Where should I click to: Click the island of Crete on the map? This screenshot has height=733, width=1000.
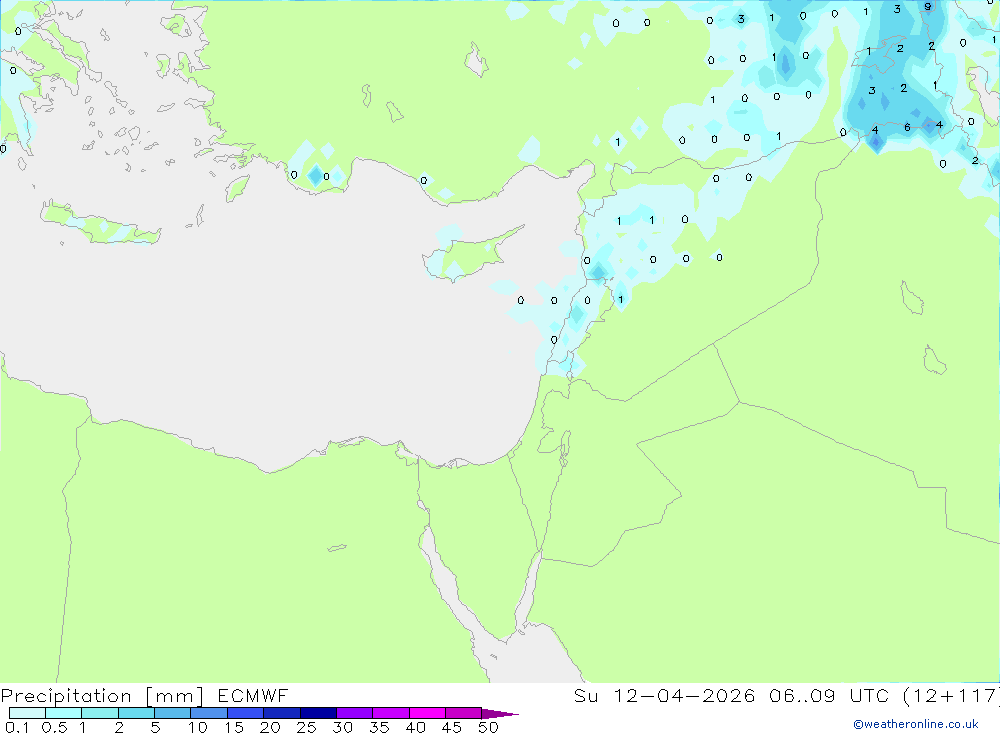click(x=99, y=223)
